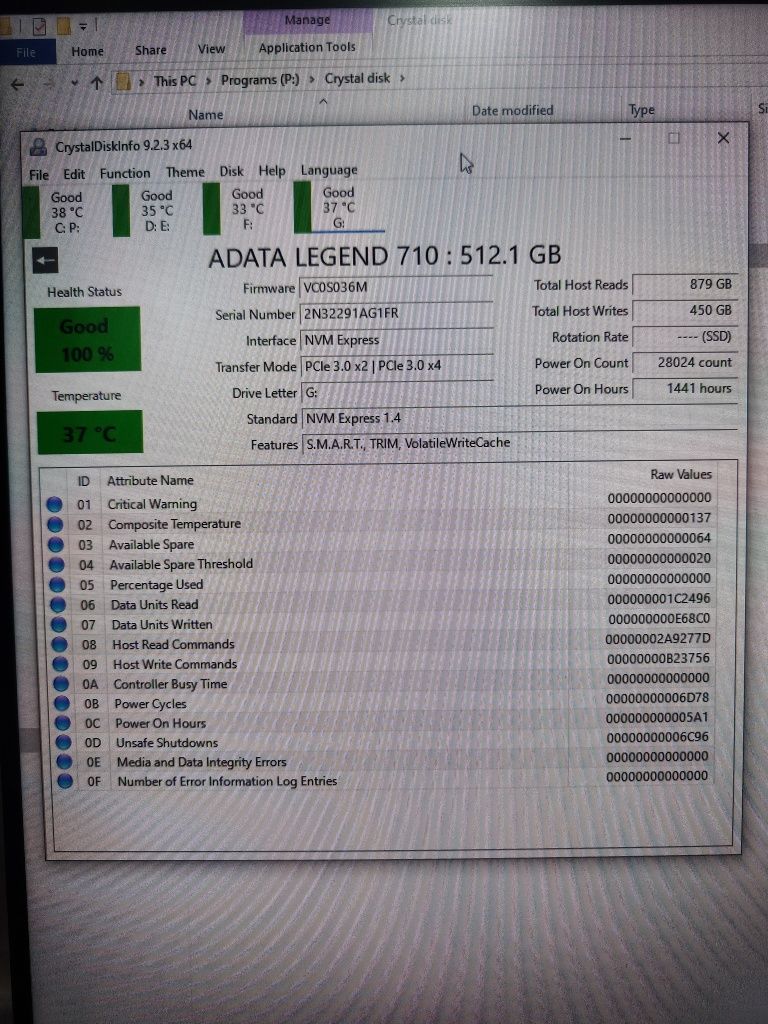Open the Function menu

(x=125, y=173)
